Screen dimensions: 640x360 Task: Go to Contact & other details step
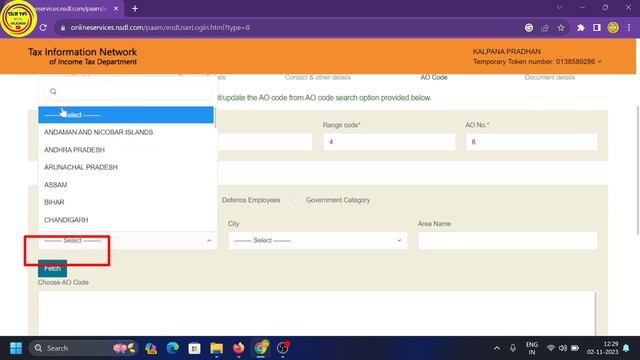point(318,78)
